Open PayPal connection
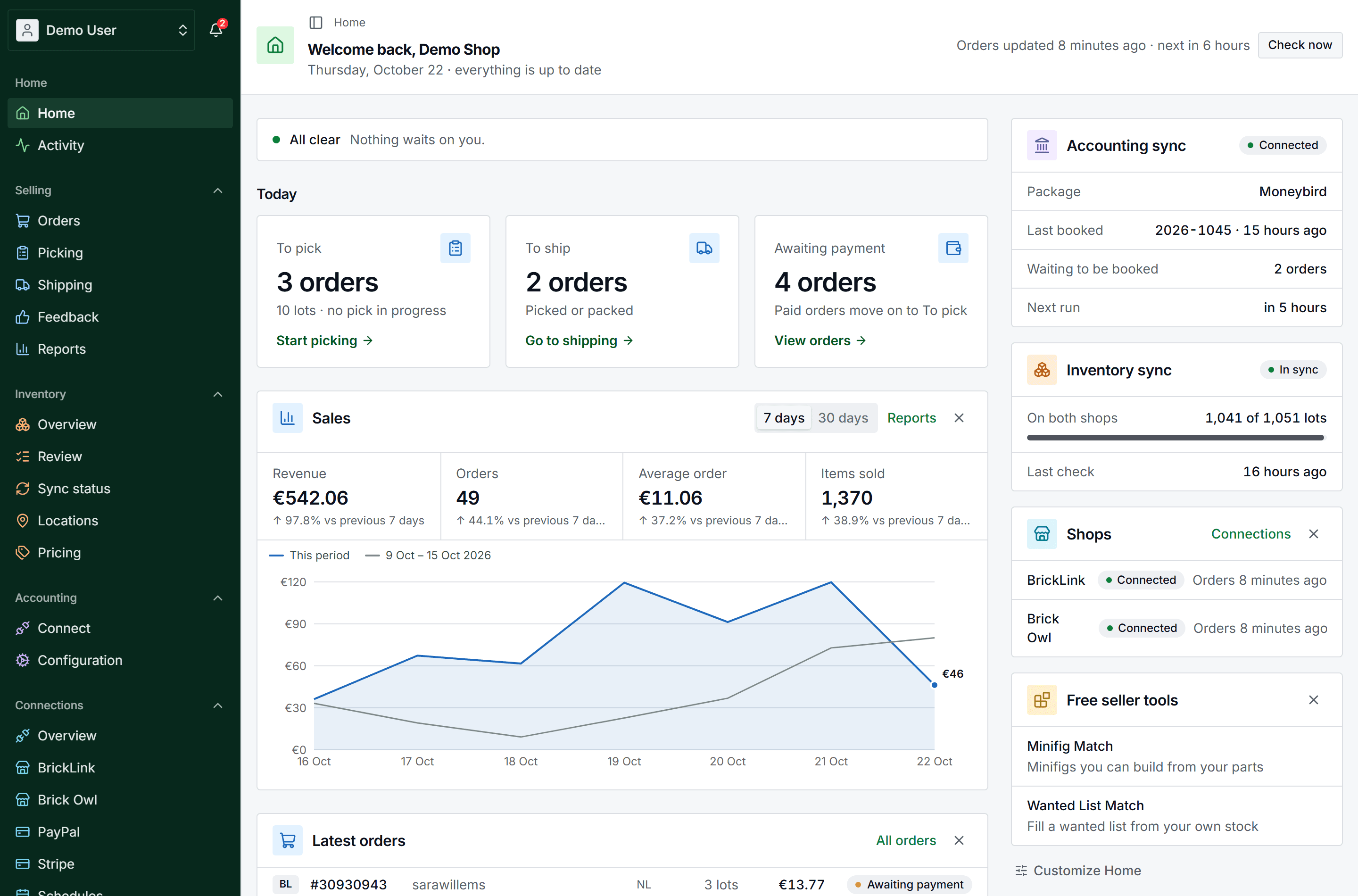Image resolution: width=1358 pixels, height=896 pixels. click(x=120, y=831)
